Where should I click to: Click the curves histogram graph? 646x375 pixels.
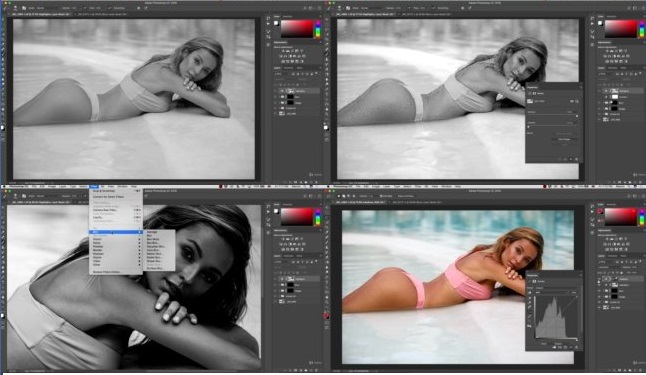556,317
